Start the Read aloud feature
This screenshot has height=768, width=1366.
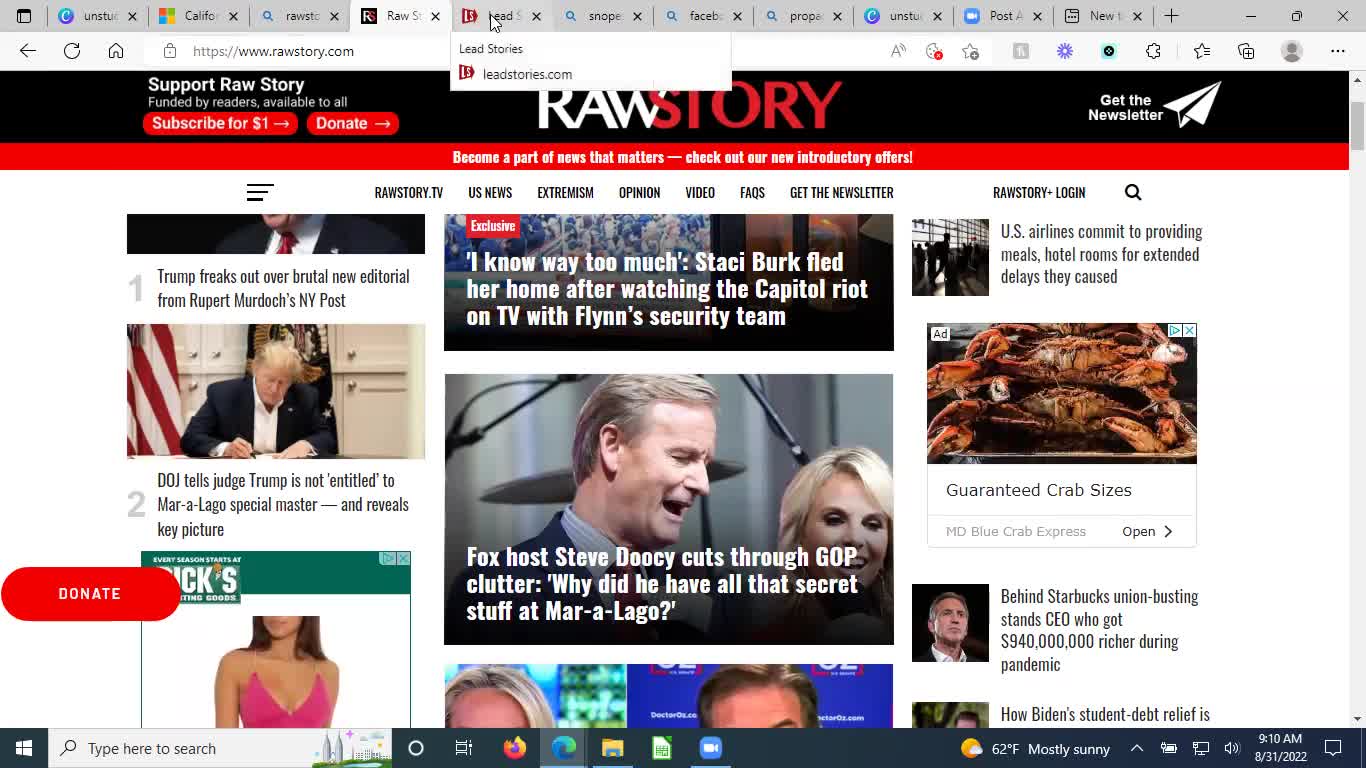click(898, 51)
